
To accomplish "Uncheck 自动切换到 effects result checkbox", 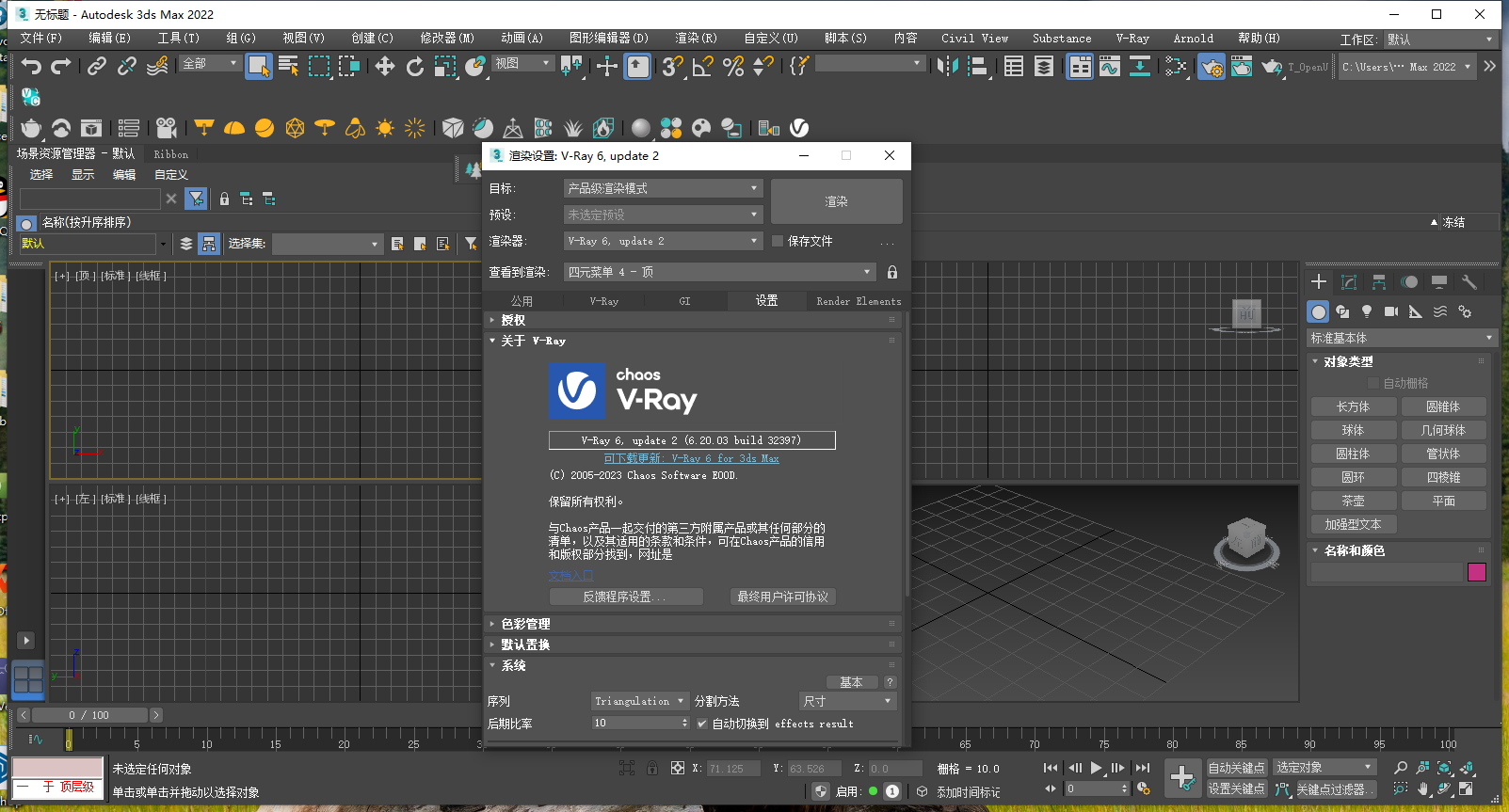I will (x=702, y=724).
